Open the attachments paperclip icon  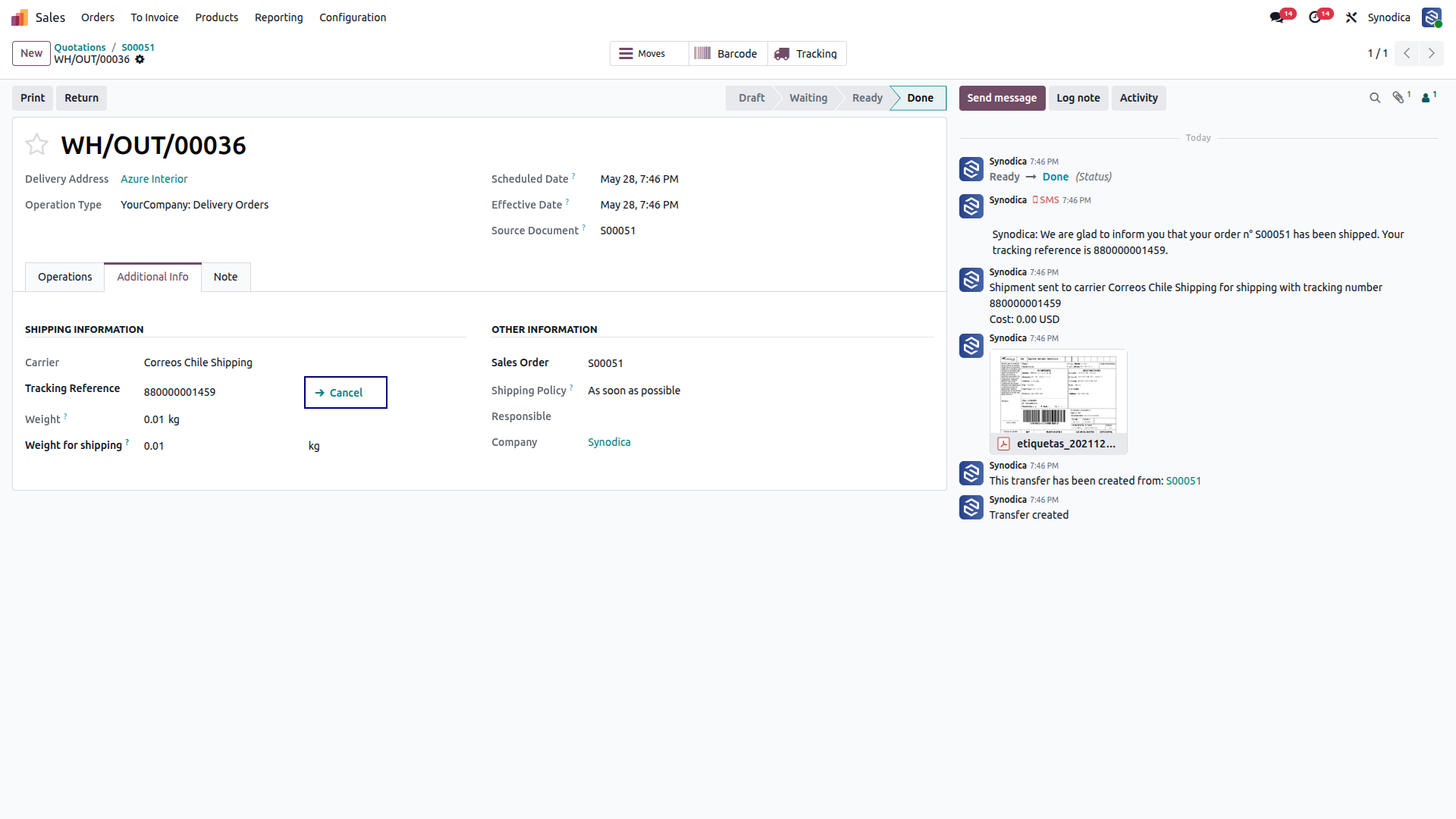[1399, 98]
